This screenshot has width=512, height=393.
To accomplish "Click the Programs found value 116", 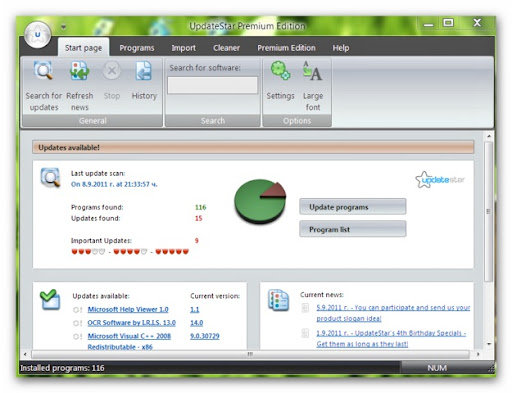I will click(200, 207).
